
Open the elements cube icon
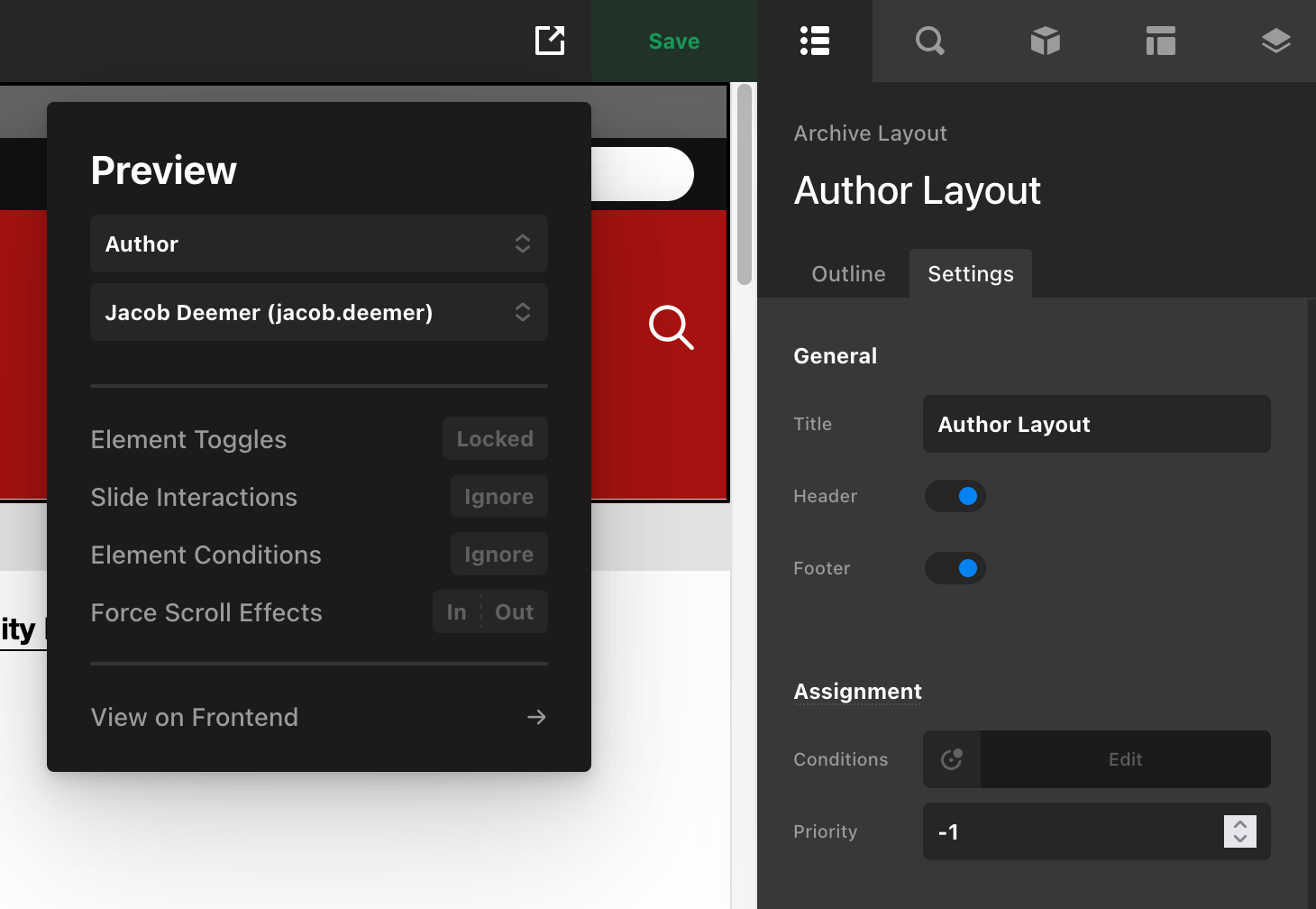point(1045,41)
